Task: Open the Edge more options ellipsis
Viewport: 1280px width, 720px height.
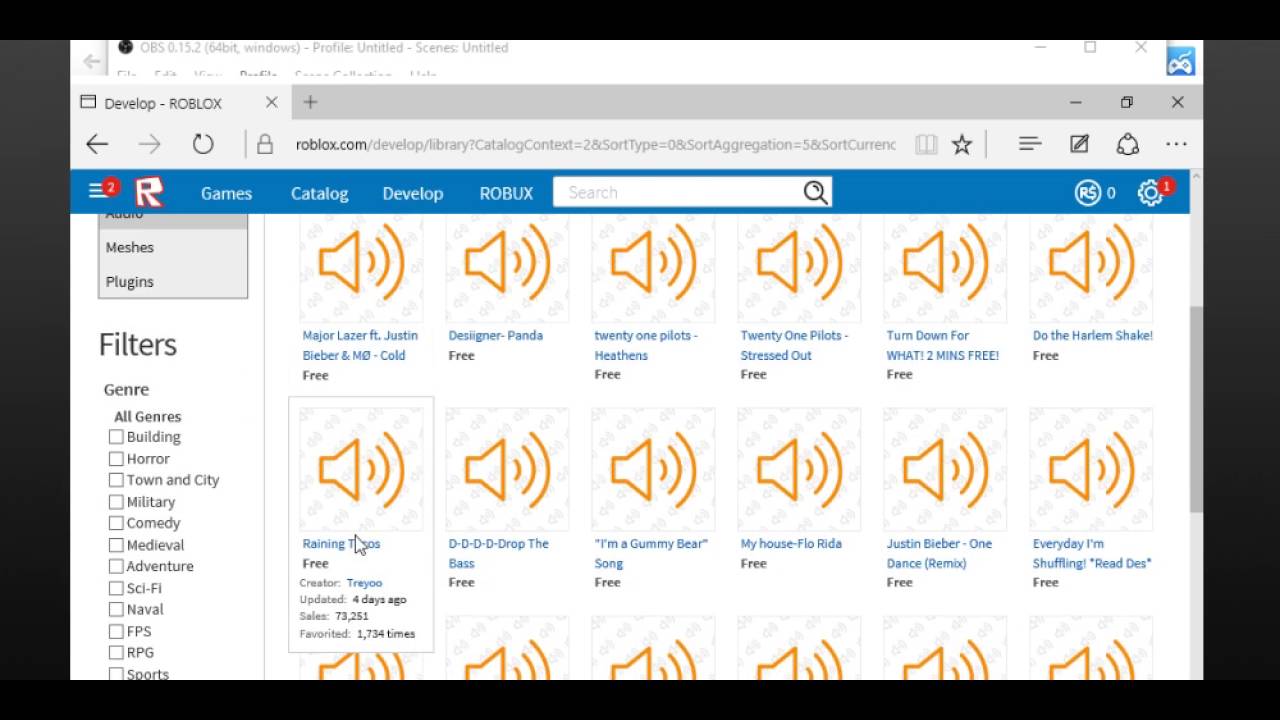Action: 1176,144
